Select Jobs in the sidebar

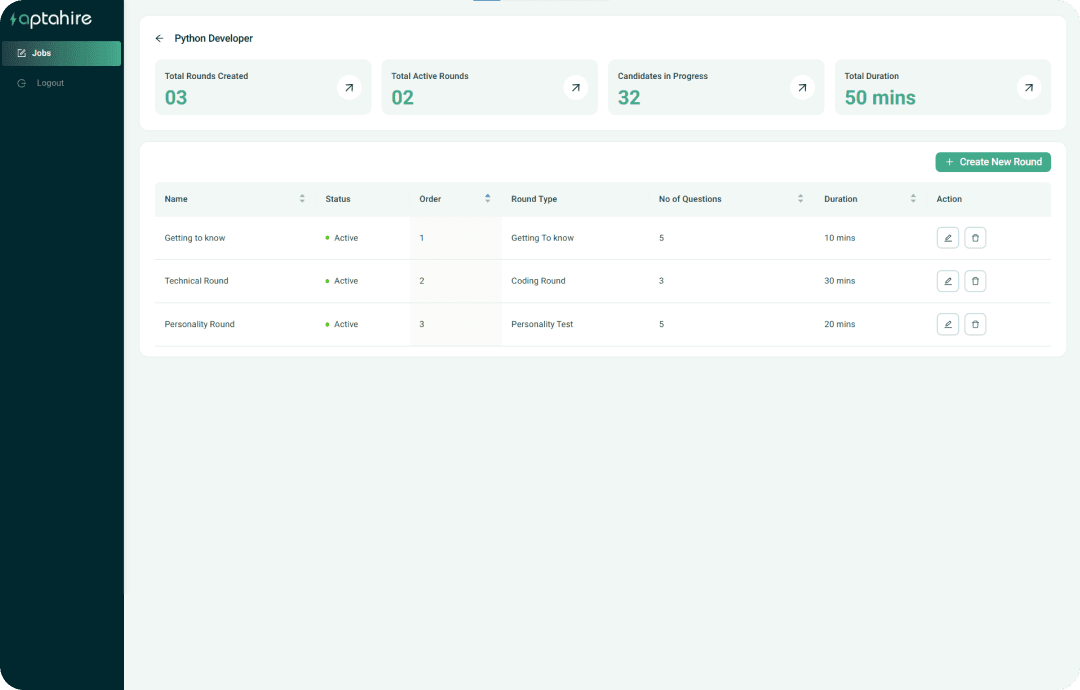[61, 53]
